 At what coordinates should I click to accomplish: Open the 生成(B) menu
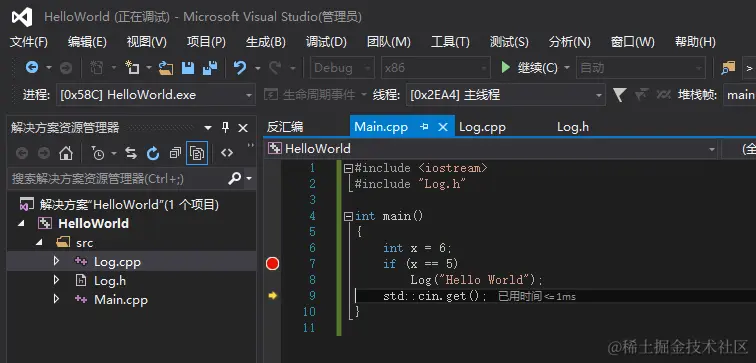point(266,42)
